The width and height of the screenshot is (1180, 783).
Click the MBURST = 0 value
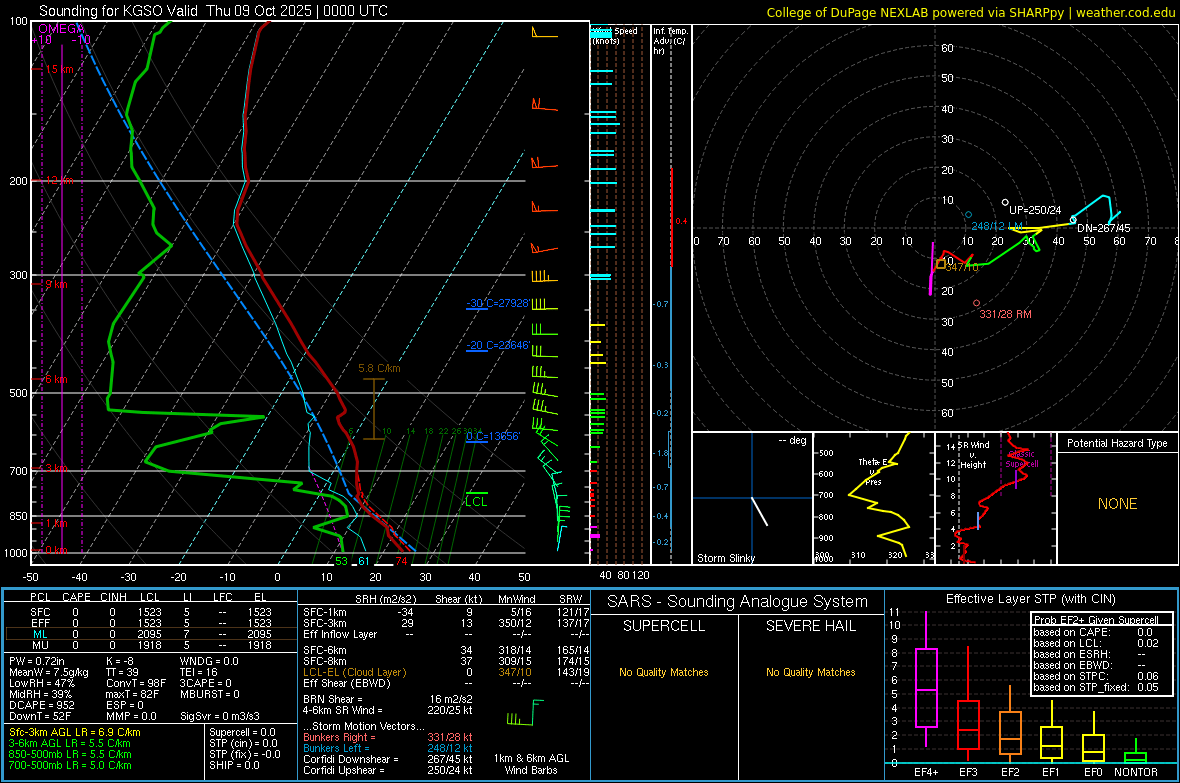[209, 694]
